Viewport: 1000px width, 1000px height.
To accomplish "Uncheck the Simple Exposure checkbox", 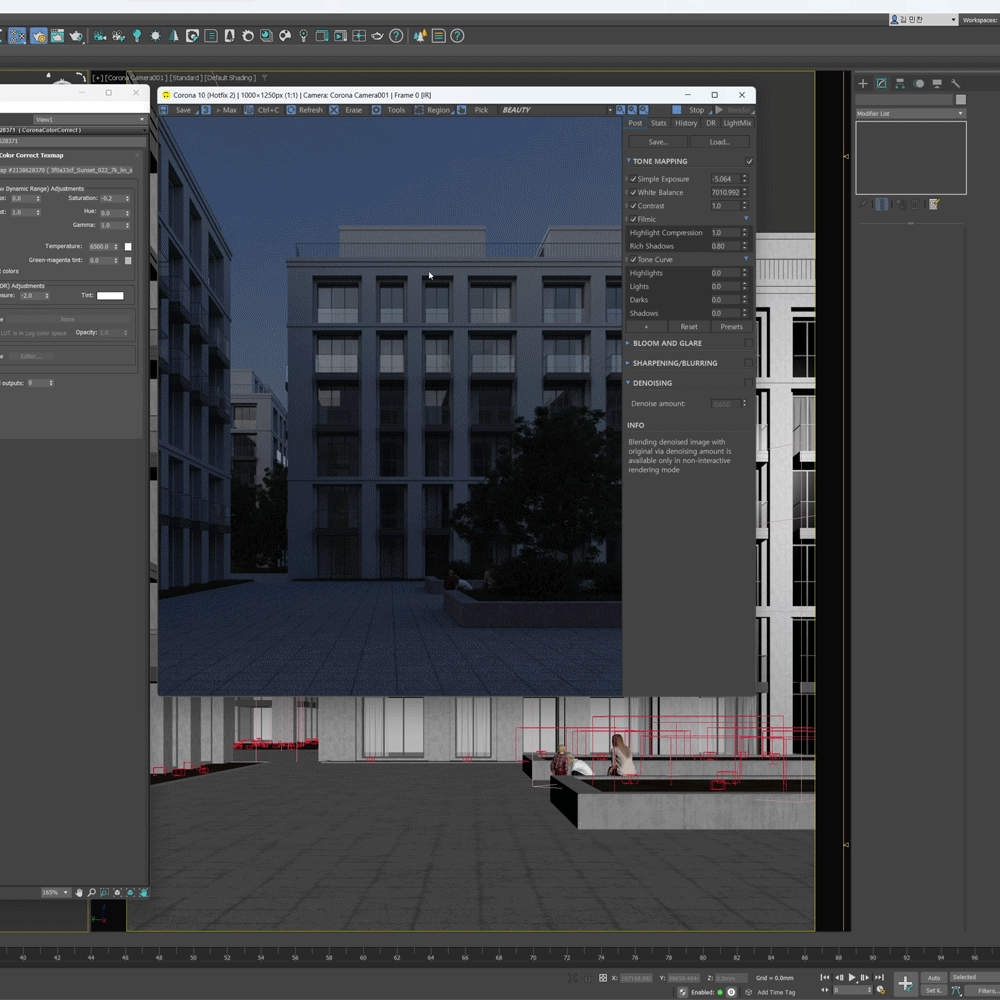I will (634, 179).
